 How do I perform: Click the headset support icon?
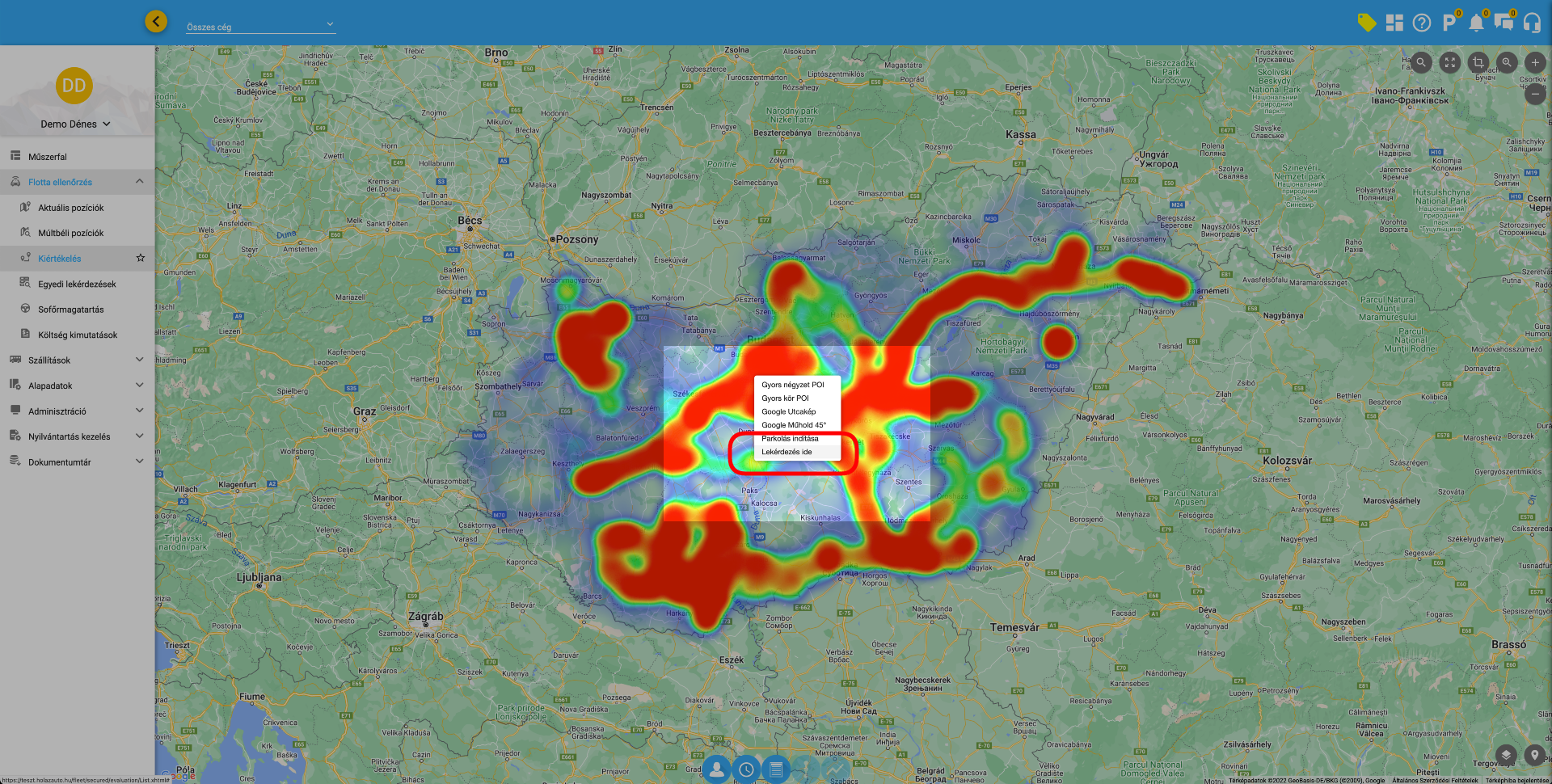[1532, 23]
